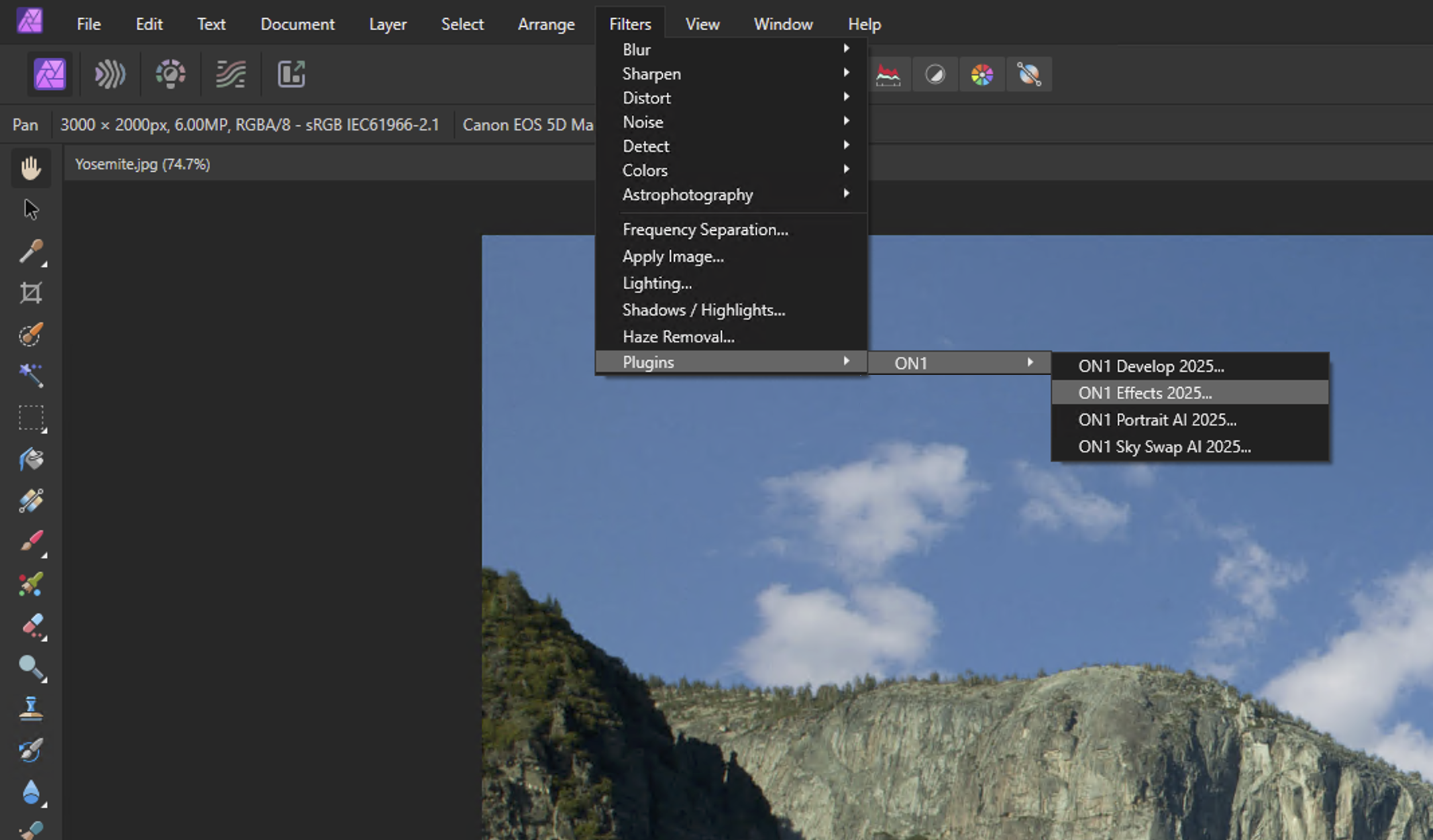1433x840 pixels.
Task: Open ON1 Effects 2025 plugin
Action: pyautogui.click(x=1145, y=393)
